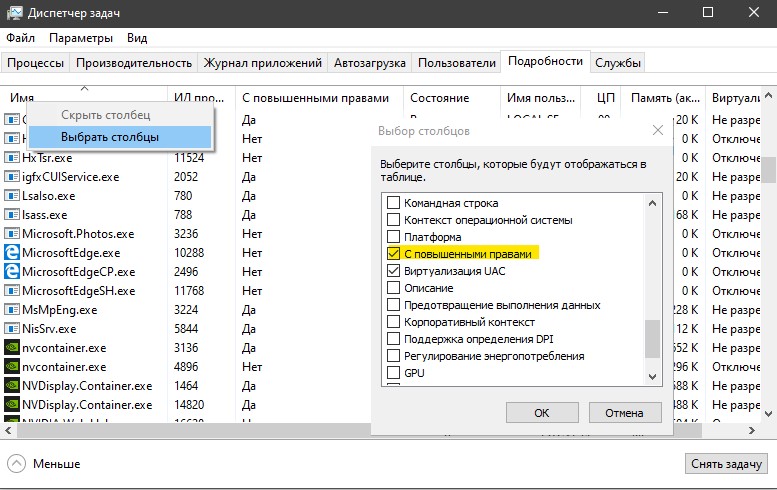The width and height of the screenshot is (777, 490).
Task: Open the Службы tab
Action: point(618,63)
